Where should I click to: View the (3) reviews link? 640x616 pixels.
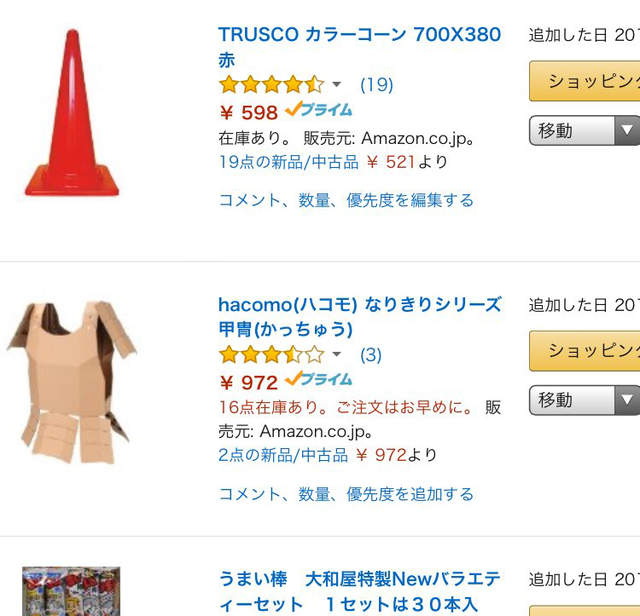pyautogui.click(x=371, y=354)
